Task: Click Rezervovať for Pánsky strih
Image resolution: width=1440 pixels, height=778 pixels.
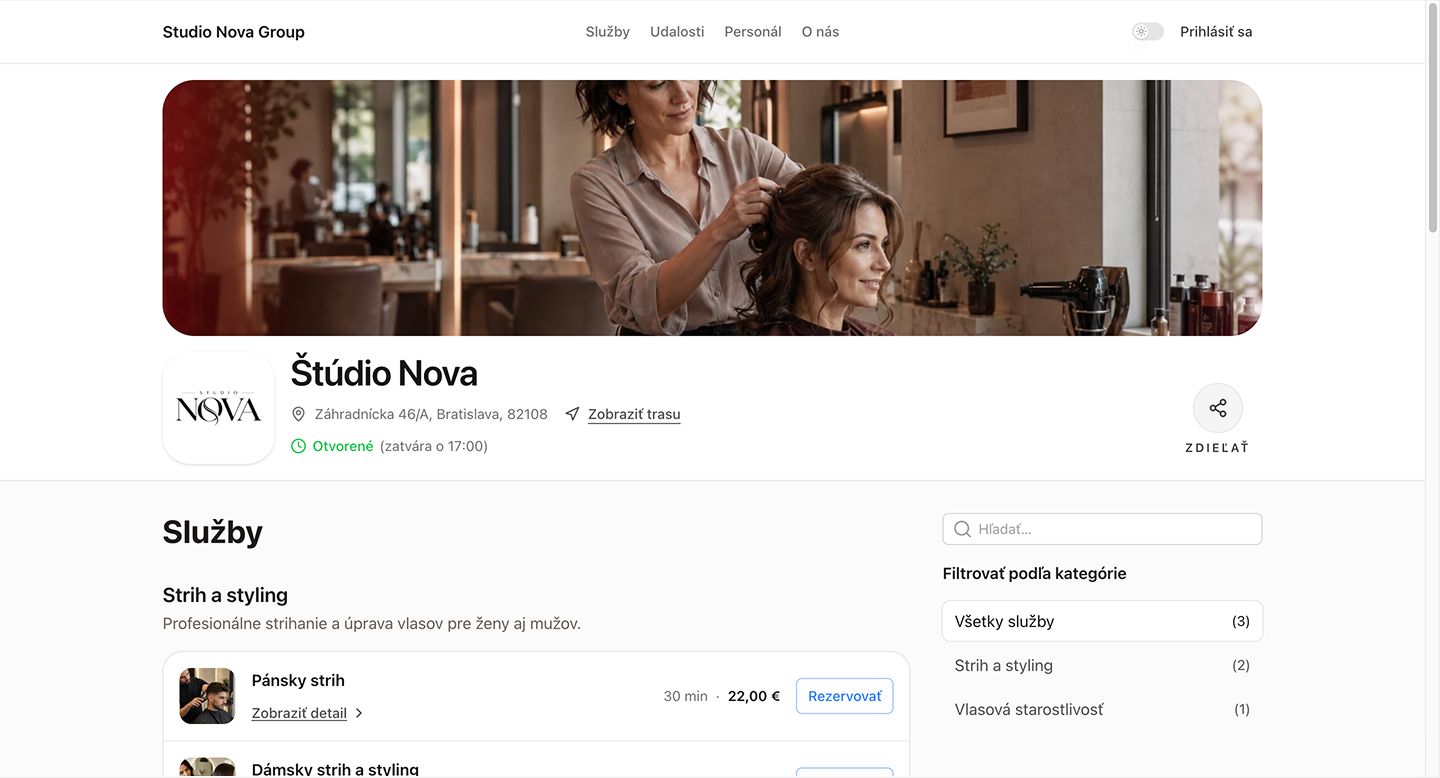Action: coord(845,696)
